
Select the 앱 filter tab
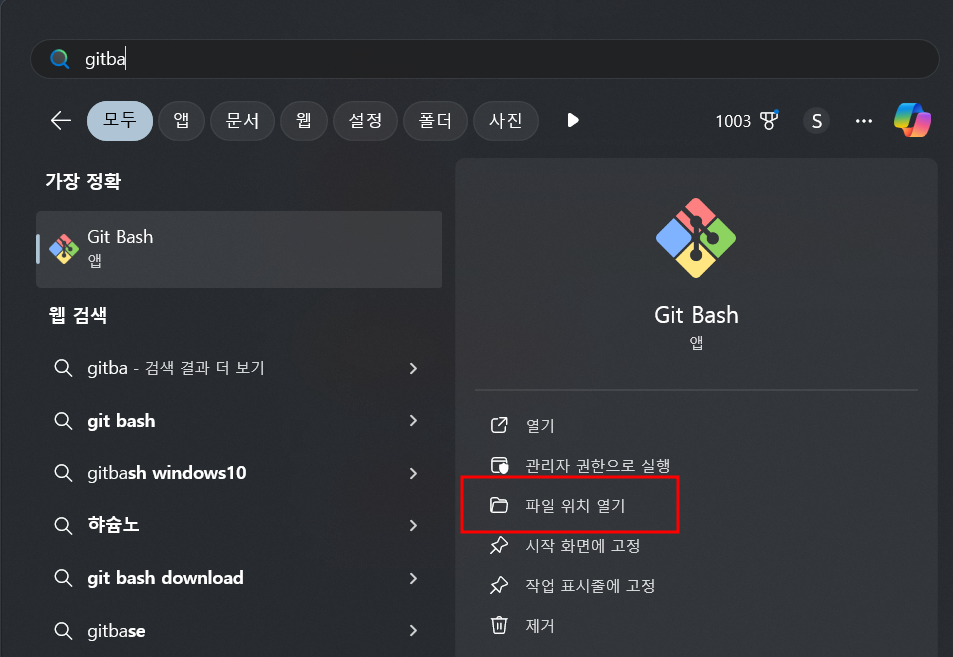click(x=181, y=121)
